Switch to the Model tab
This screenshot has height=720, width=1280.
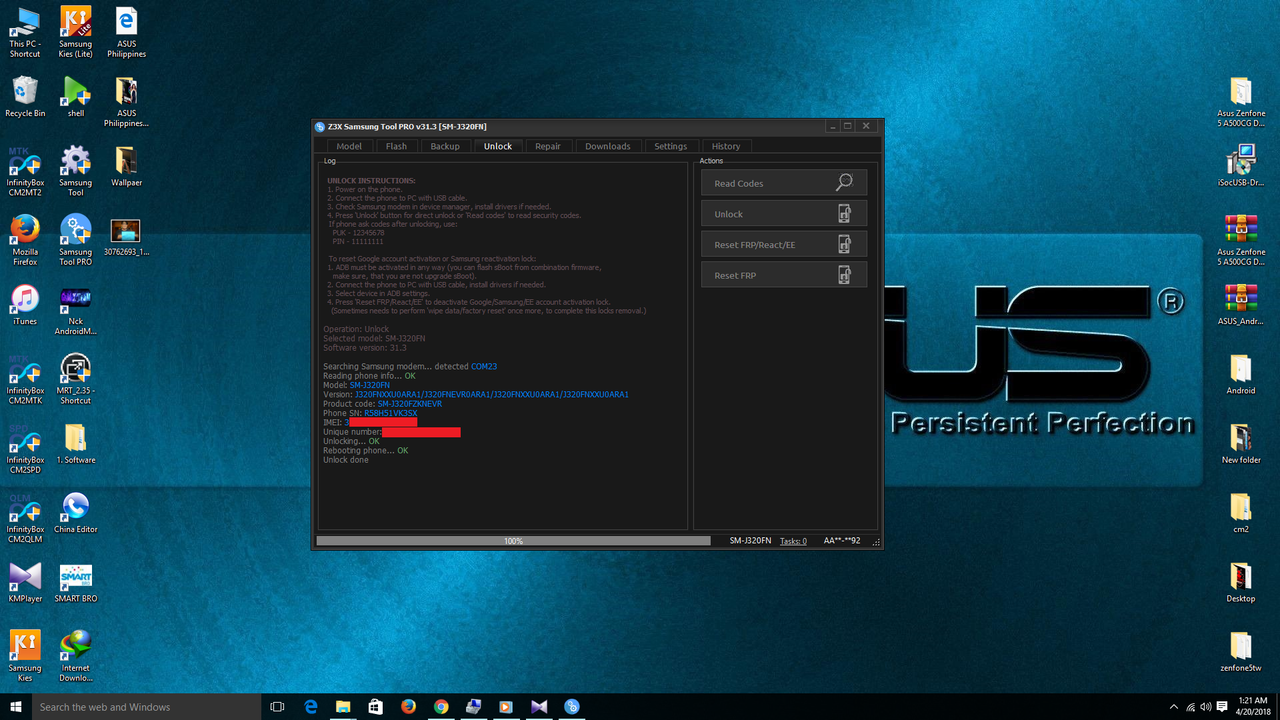pyautogui.click(x=349, y=146)
